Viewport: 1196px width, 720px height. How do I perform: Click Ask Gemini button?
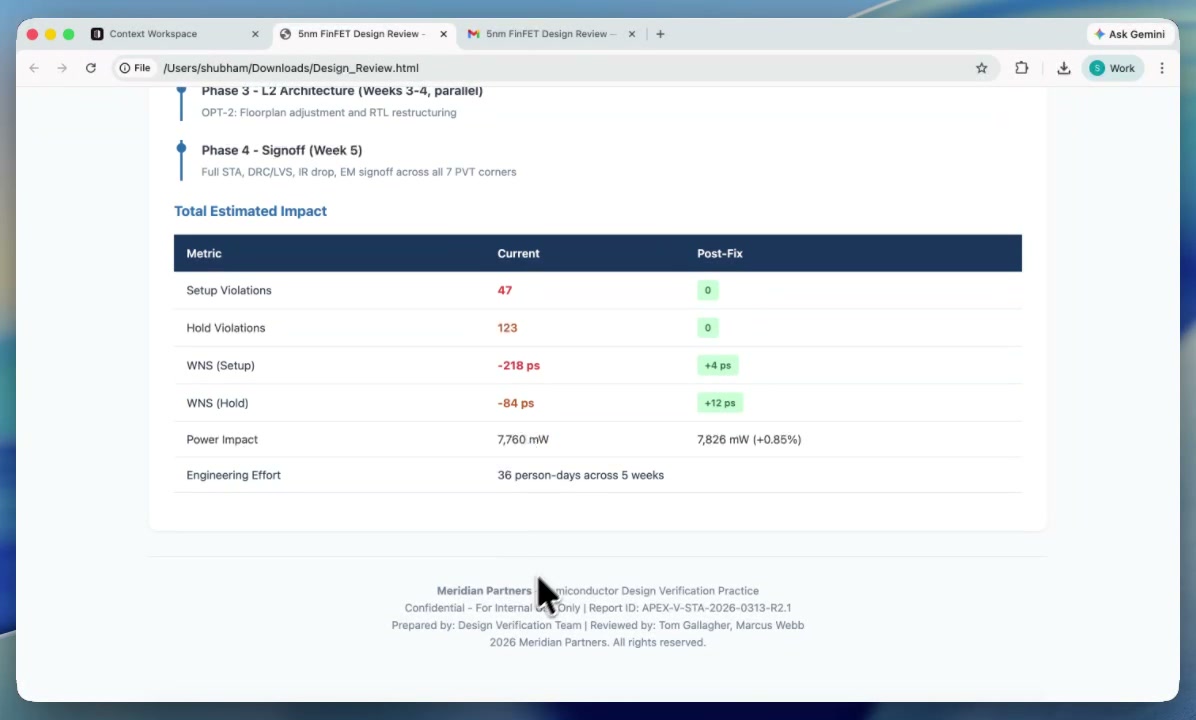coord(1129,34)
